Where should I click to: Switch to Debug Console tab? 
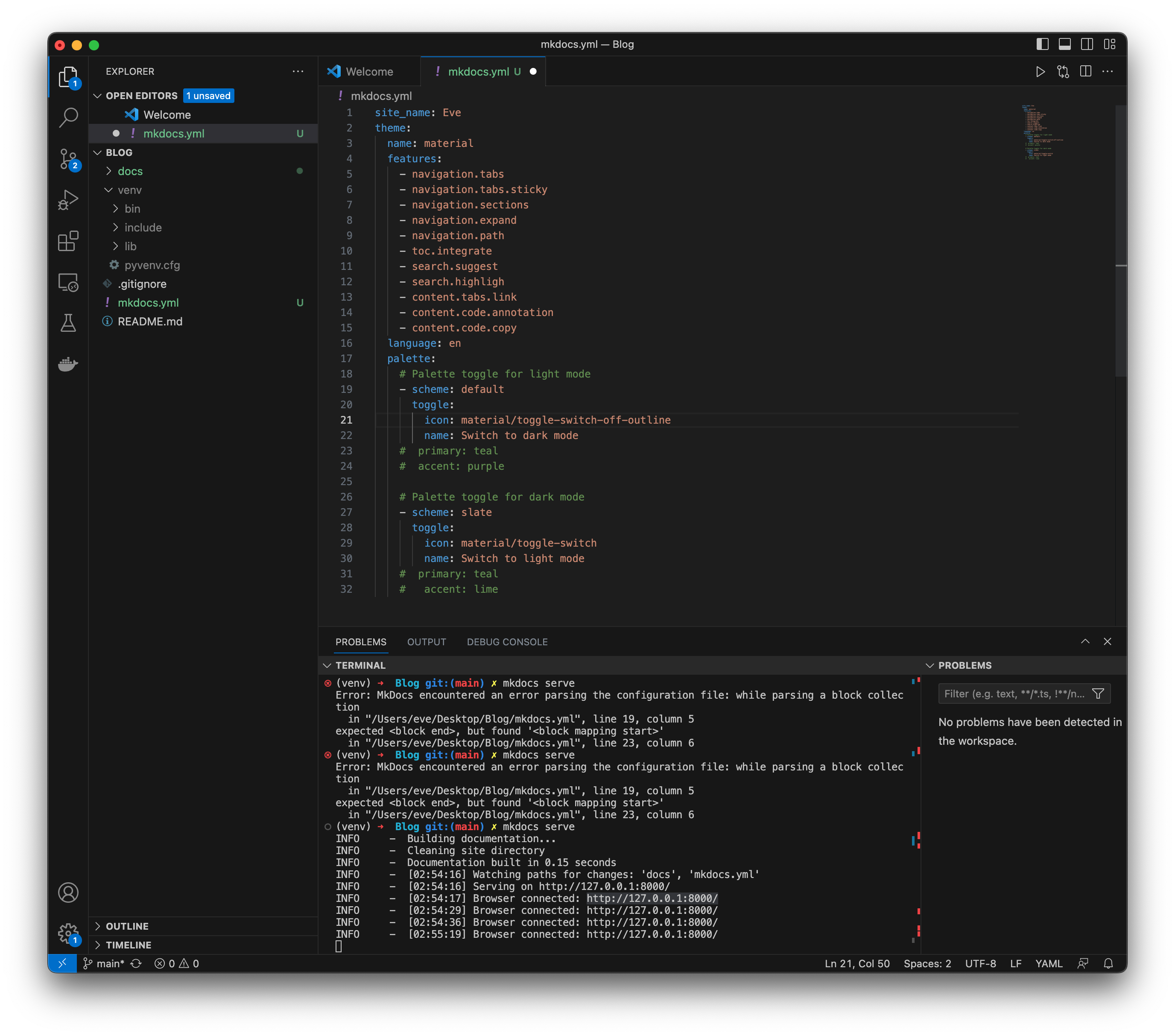(507, 641)
